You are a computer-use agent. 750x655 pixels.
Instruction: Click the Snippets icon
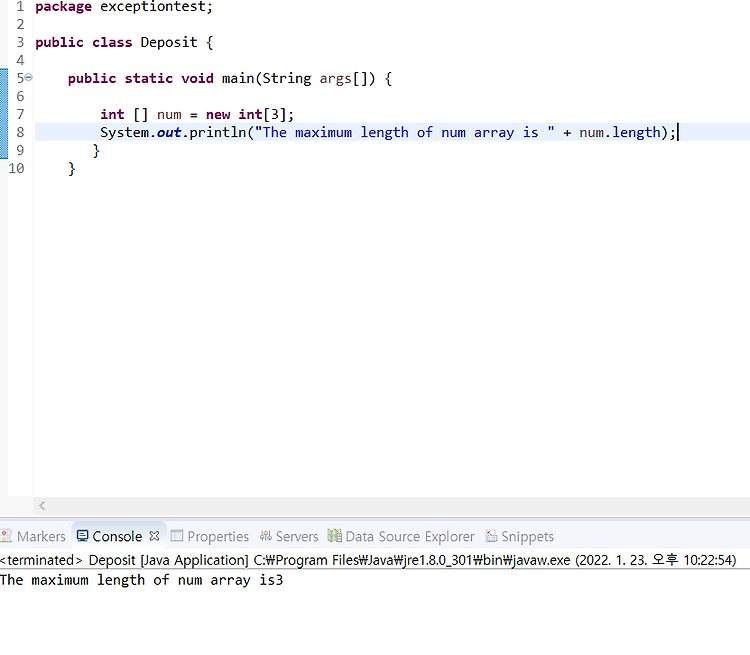491,536
